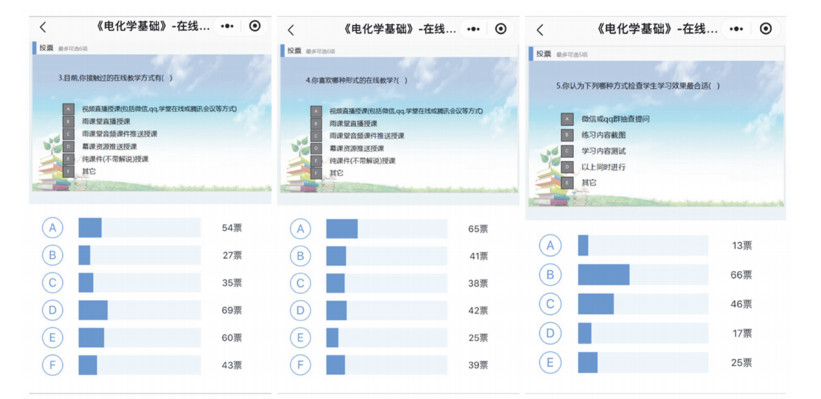Tap back arrow in the question 5 panel

(x=540, y=30)
